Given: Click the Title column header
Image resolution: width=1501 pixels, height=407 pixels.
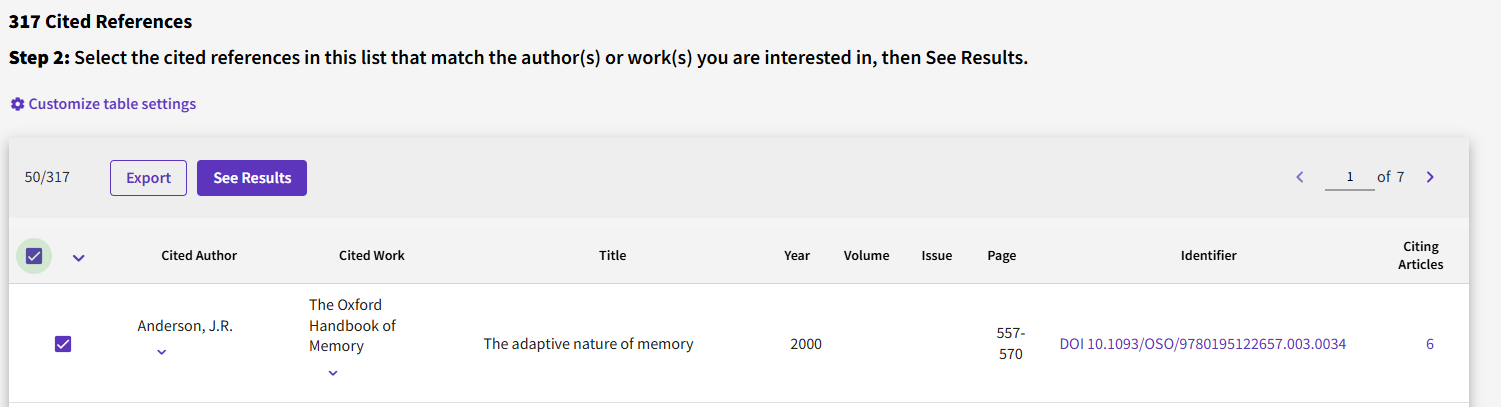Looking at the screenshot, I should (613, 255).
